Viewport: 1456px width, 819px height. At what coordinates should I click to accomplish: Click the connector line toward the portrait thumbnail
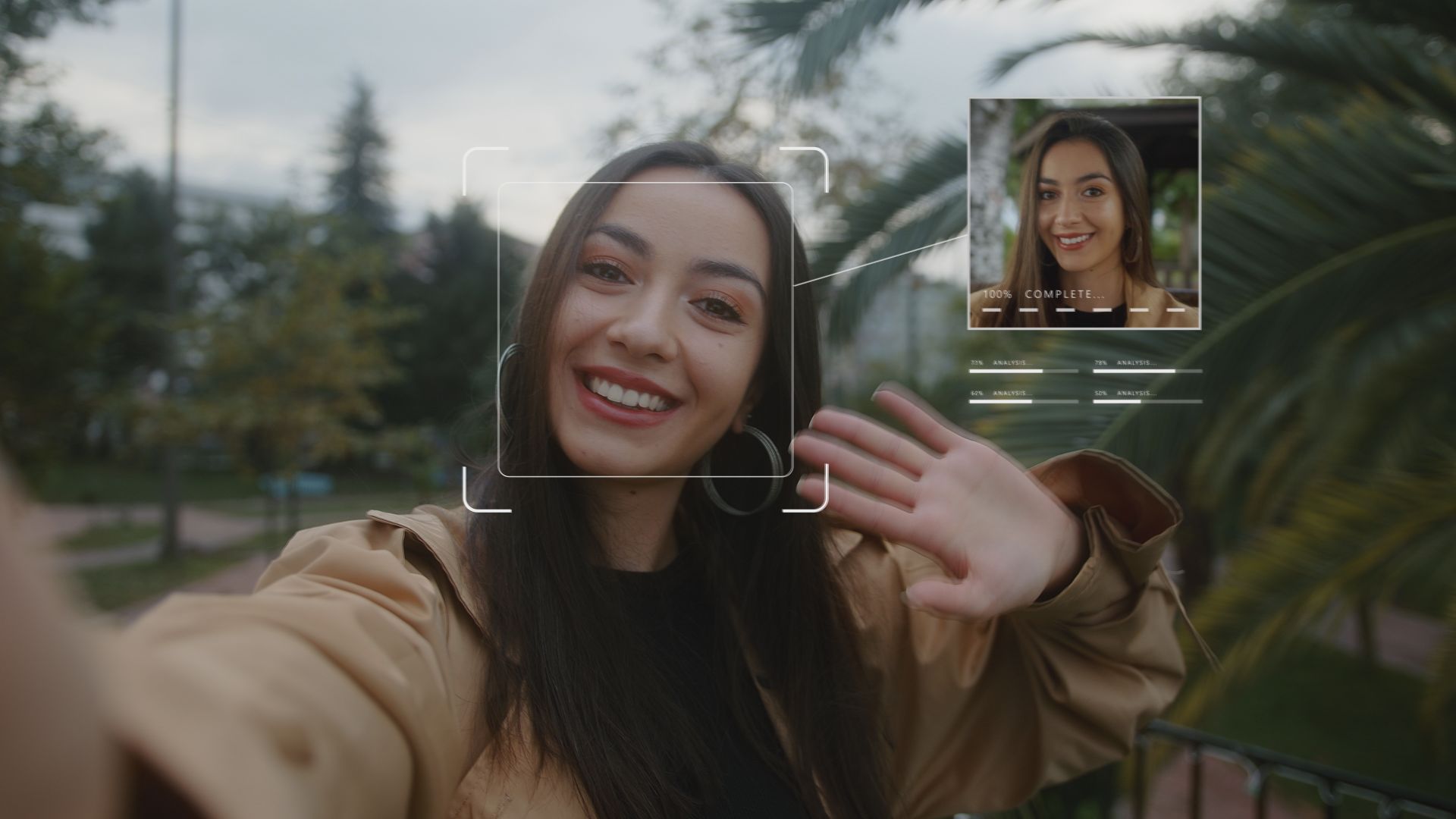point(880,262)
